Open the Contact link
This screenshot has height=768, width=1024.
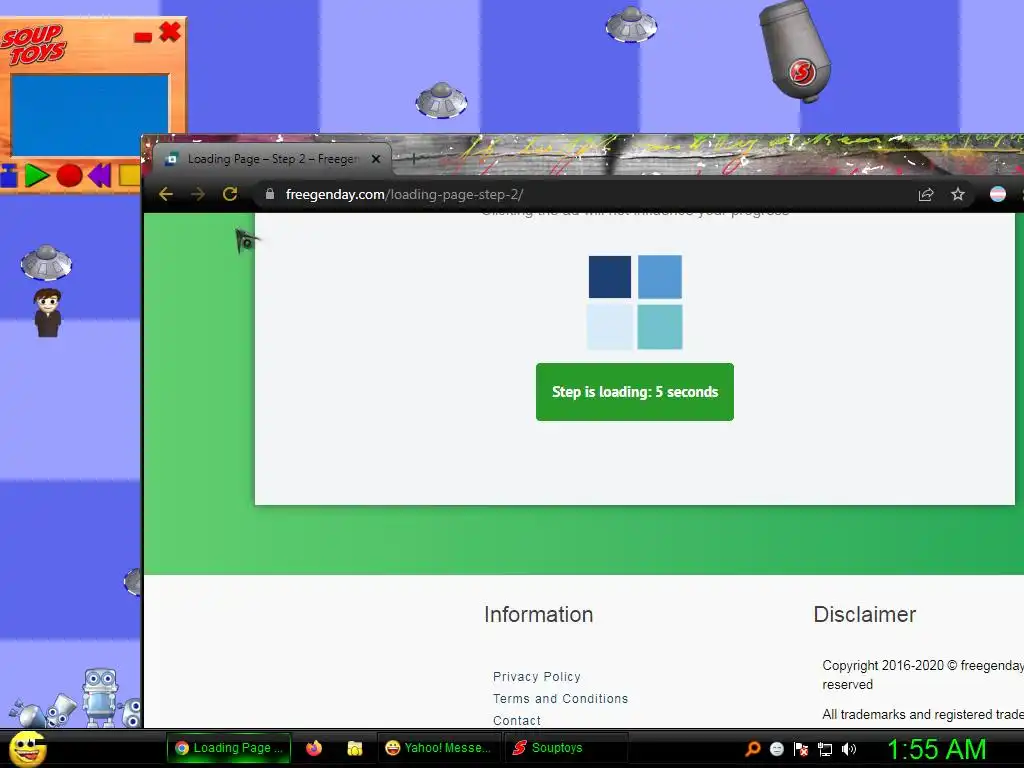point(517,720)
